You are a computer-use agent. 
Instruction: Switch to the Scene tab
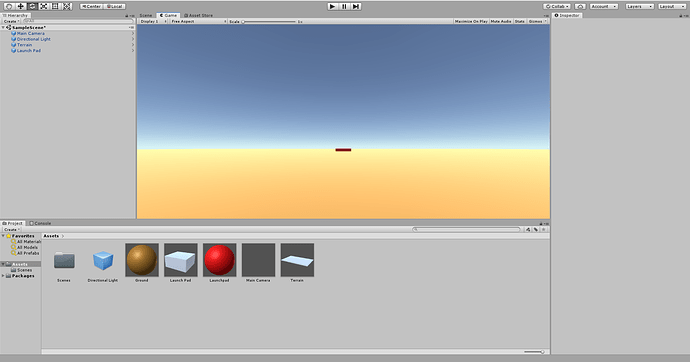pyautogui.click(x=145, y=15)
